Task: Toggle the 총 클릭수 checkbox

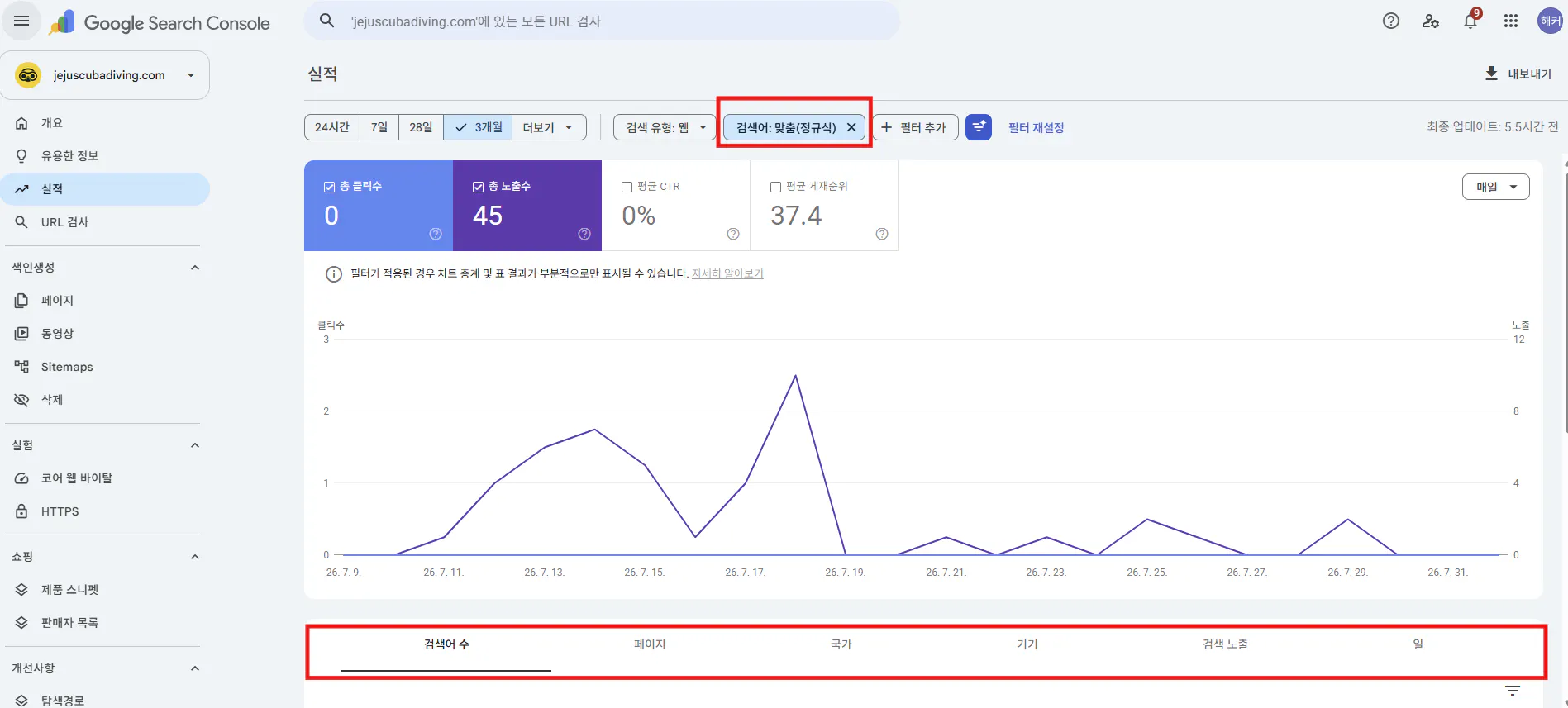Action: (329, 188)
